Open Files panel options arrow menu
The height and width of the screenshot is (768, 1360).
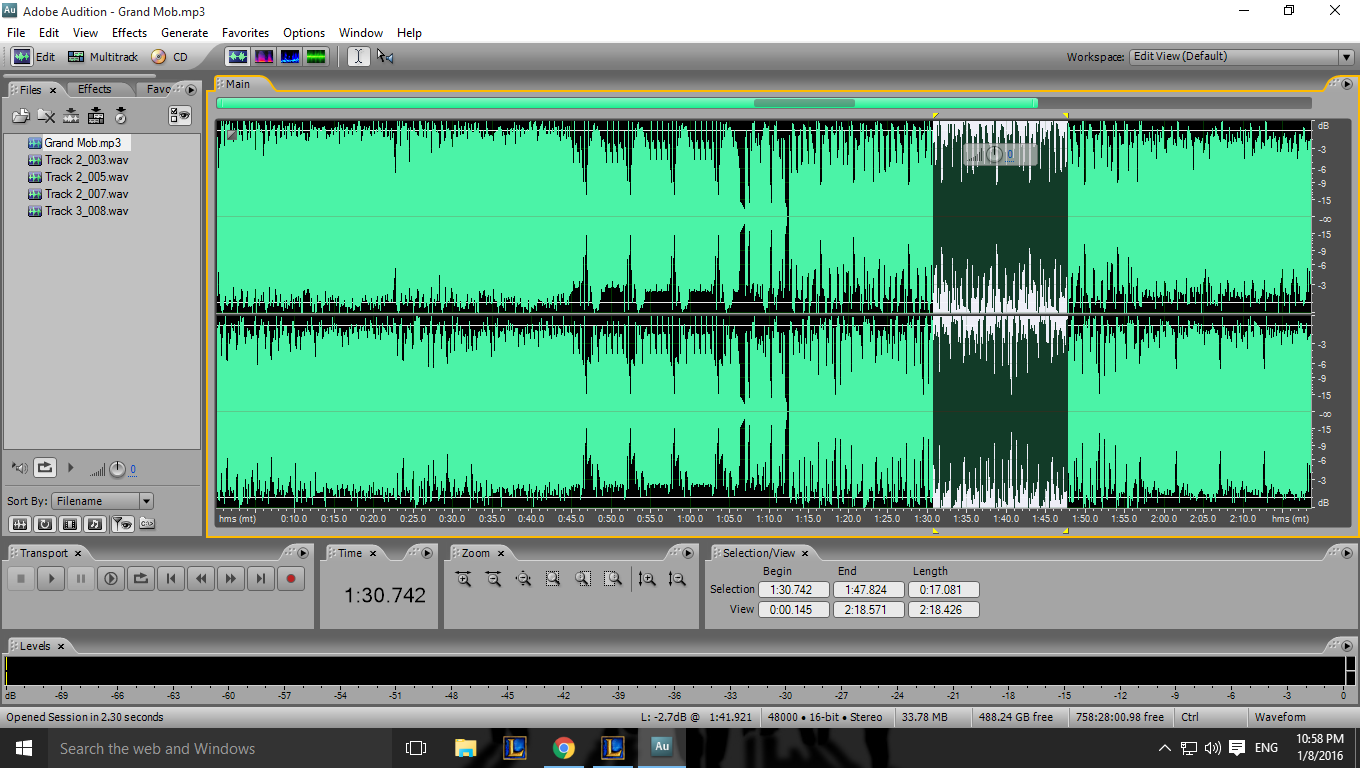point(191,89)
